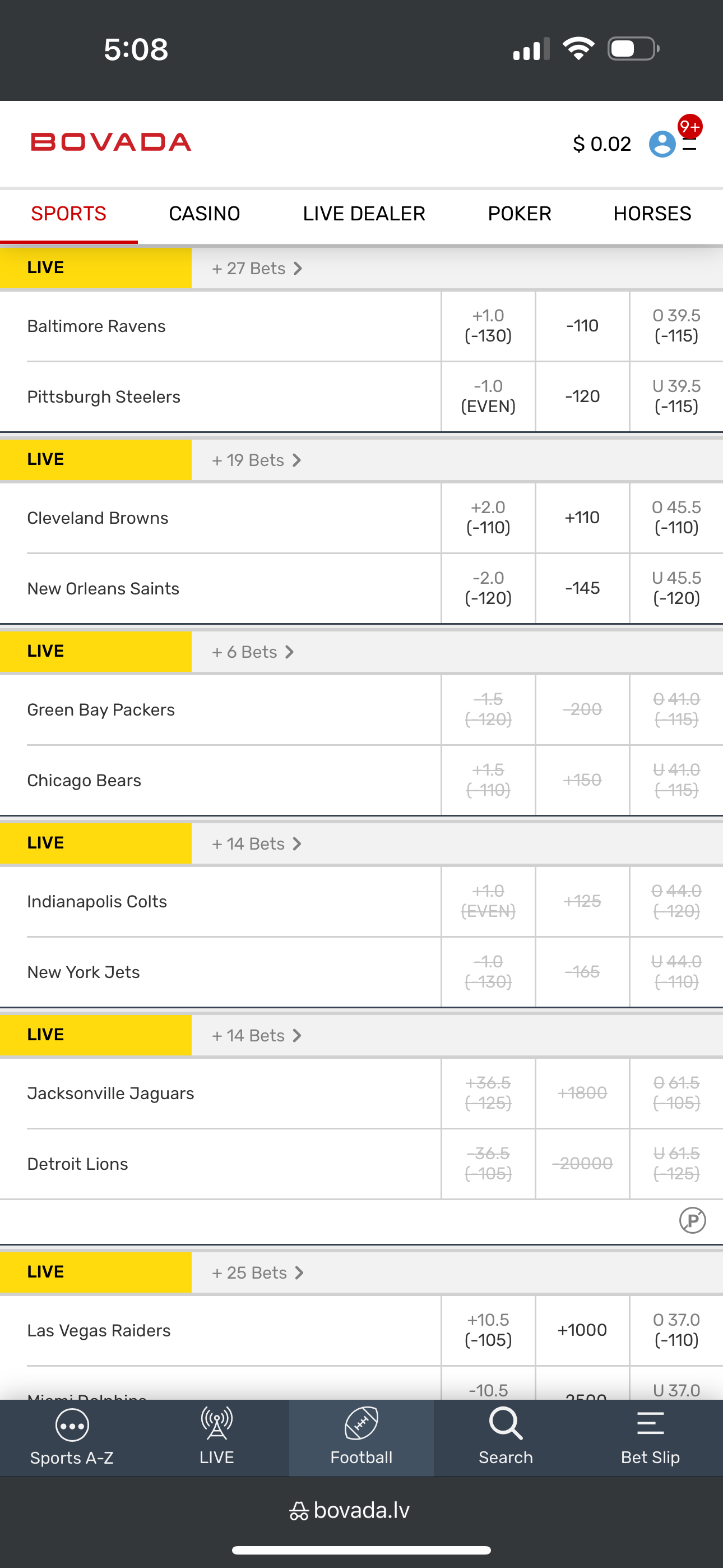This screenshot has height=1568, width=723.
Task: Tap the circled P icon under Lions
Action: (x=692, y=1220)
